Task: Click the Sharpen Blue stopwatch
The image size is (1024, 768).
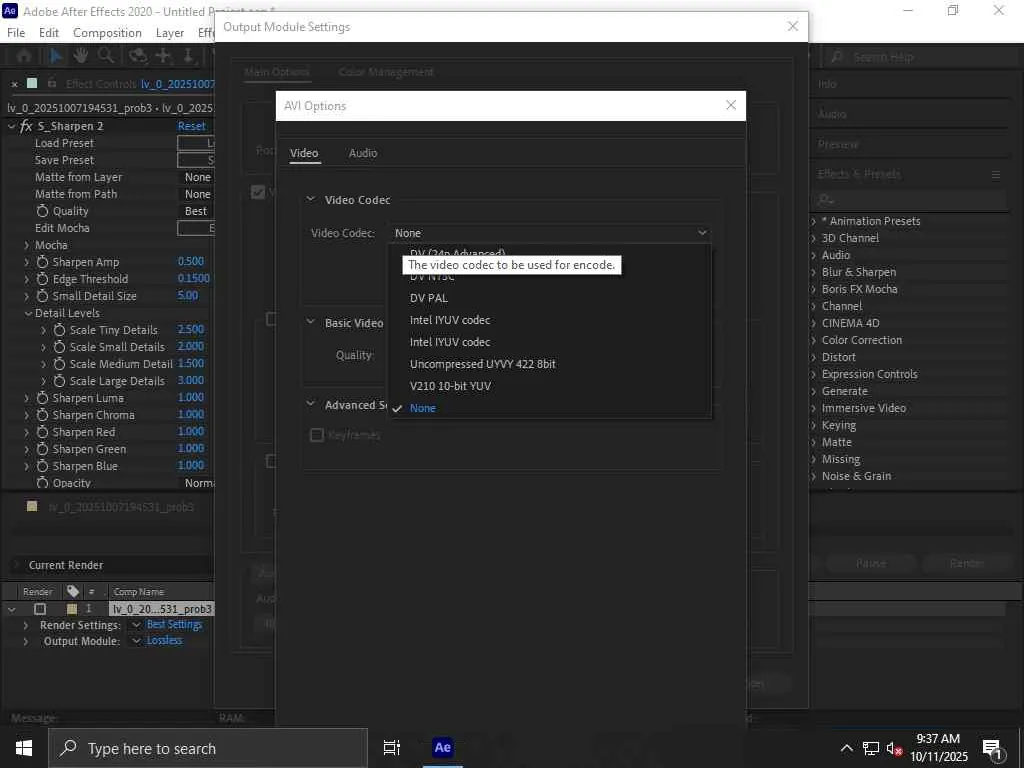Action: pos(42,466)
